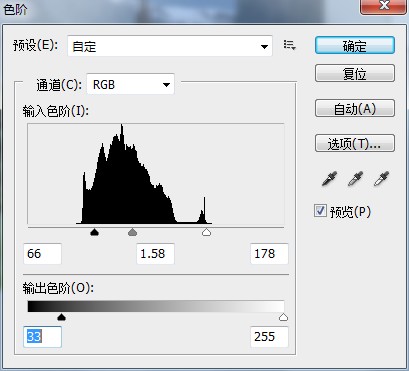
Task: Click the 输出色阶(O): label
Action: point(58,288)
